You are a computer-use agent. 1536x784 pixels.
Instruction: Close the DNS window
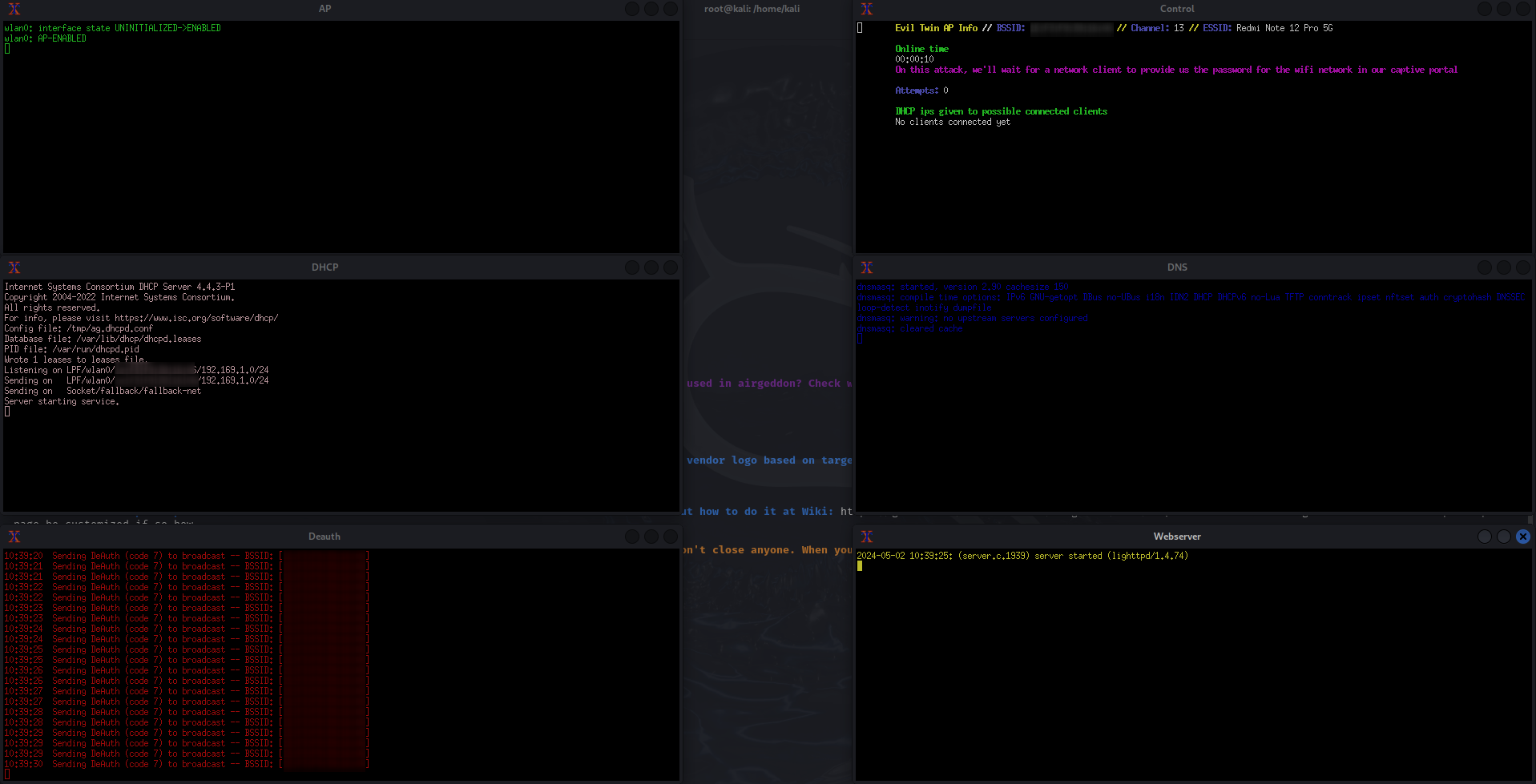pyautogui.click(x=1522, y=267)
